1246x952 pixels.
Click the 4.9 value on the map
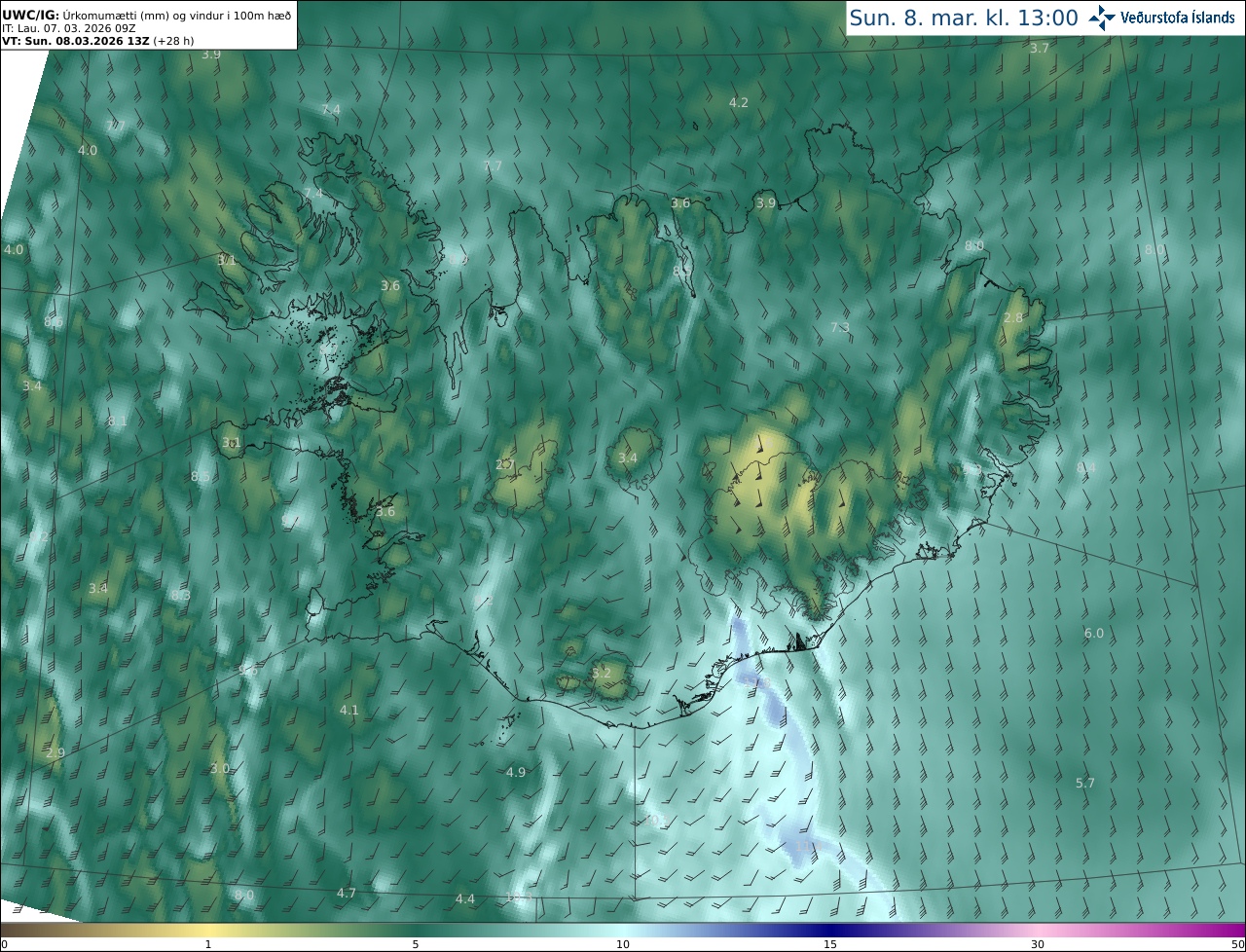coord(516,772)
